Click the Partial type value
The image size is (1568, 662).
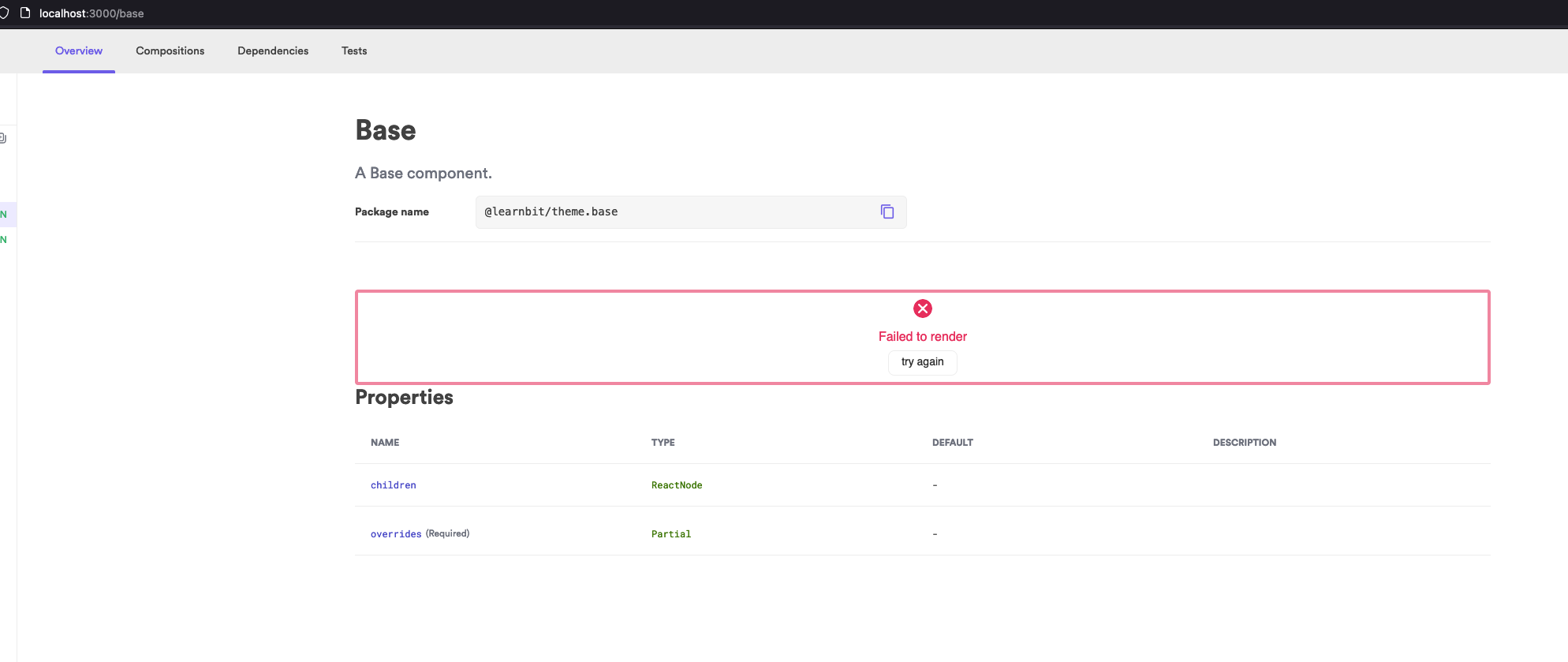[671, 534]
